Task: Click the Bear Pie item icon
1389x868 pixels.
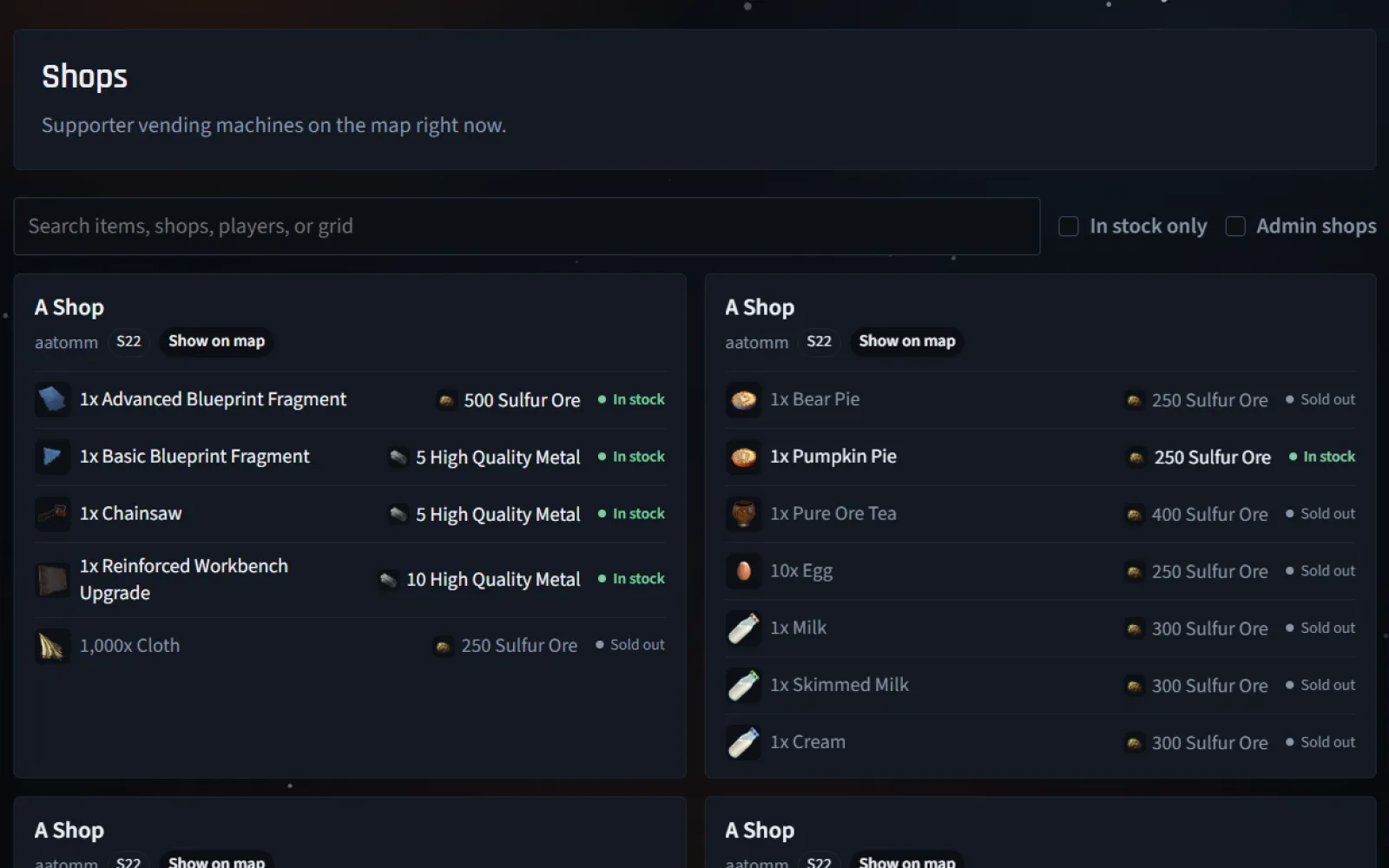Action: tap(743, 400)
